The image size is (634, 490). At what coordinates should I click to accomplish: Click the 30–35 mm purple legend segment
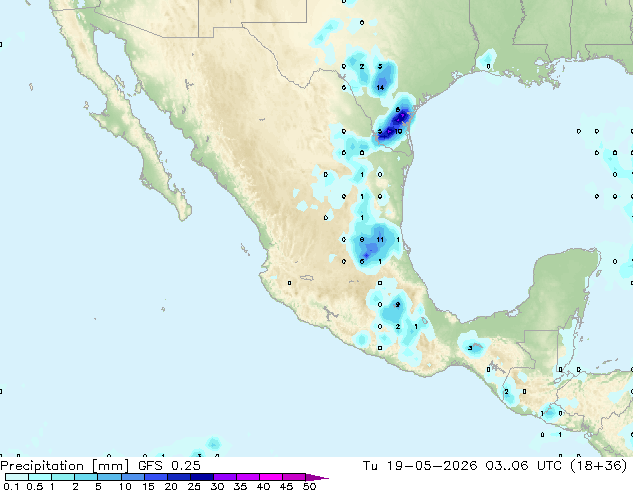pyautogui.click(x=224, y=477)
